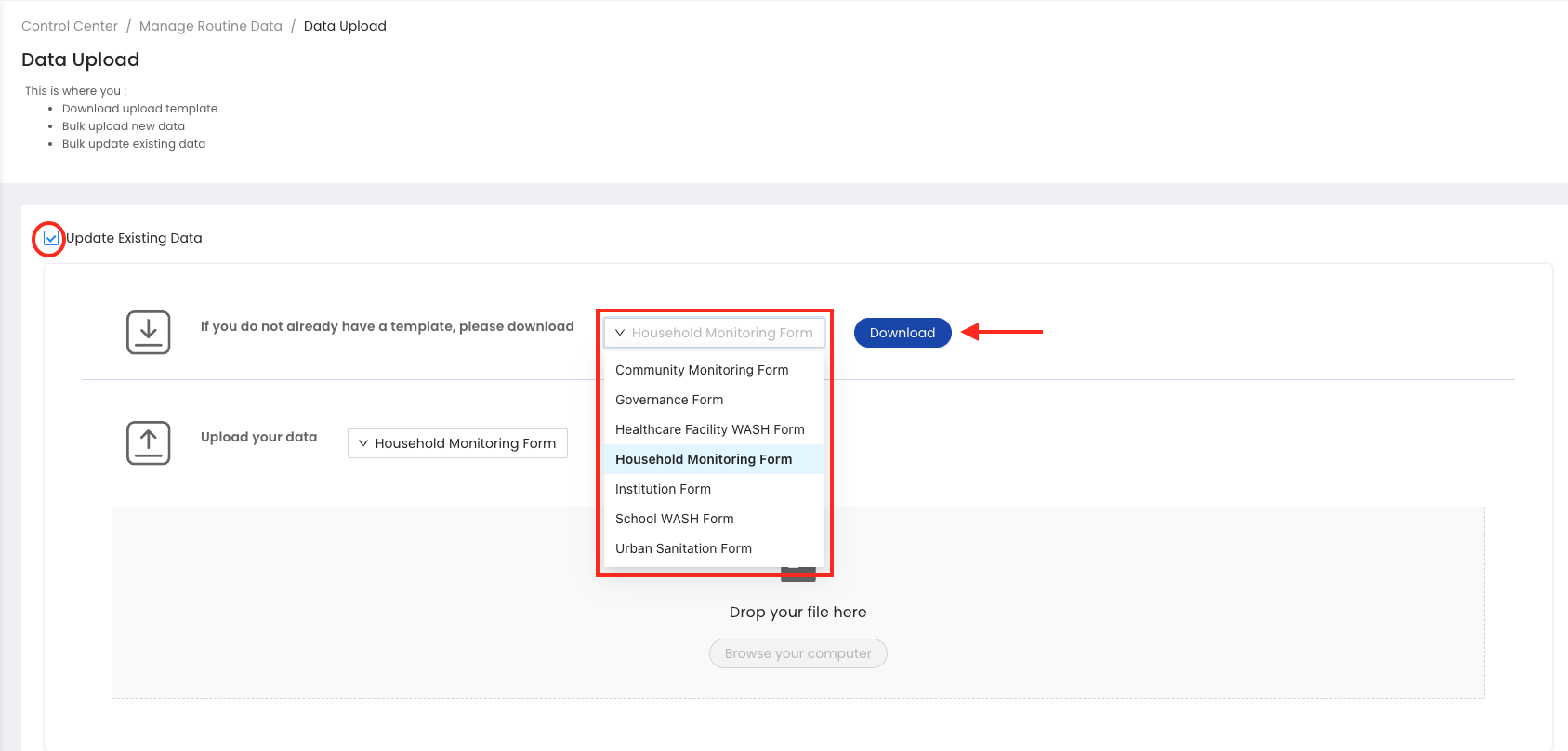
Task: Pick School WASH Form option
Action: [714, 519]
